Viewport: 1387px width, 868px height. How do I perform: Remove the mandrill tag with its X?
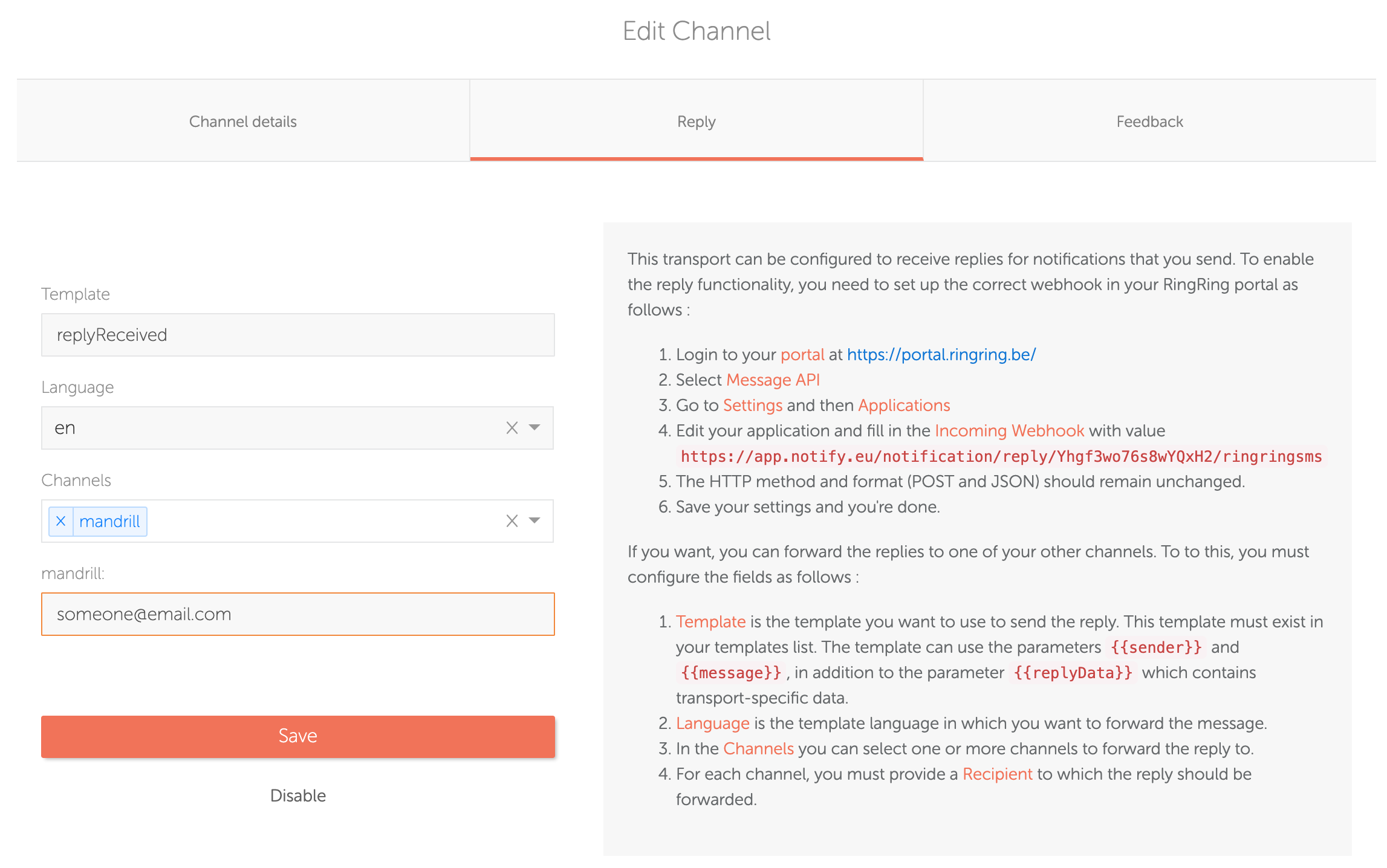60,521
